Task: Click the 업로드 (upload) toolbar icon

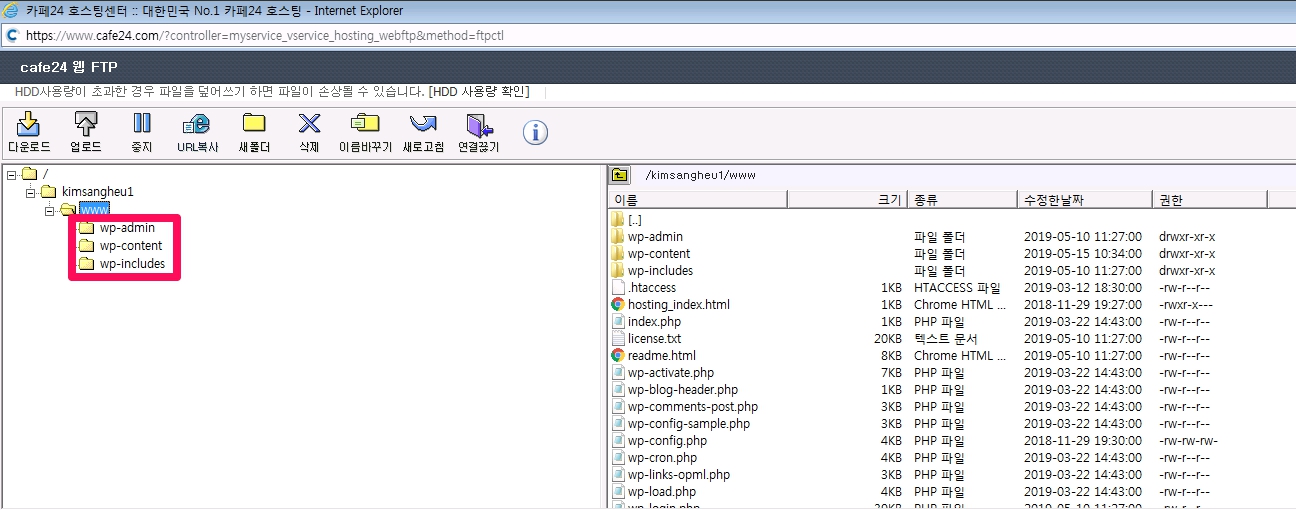Action: 86,125
